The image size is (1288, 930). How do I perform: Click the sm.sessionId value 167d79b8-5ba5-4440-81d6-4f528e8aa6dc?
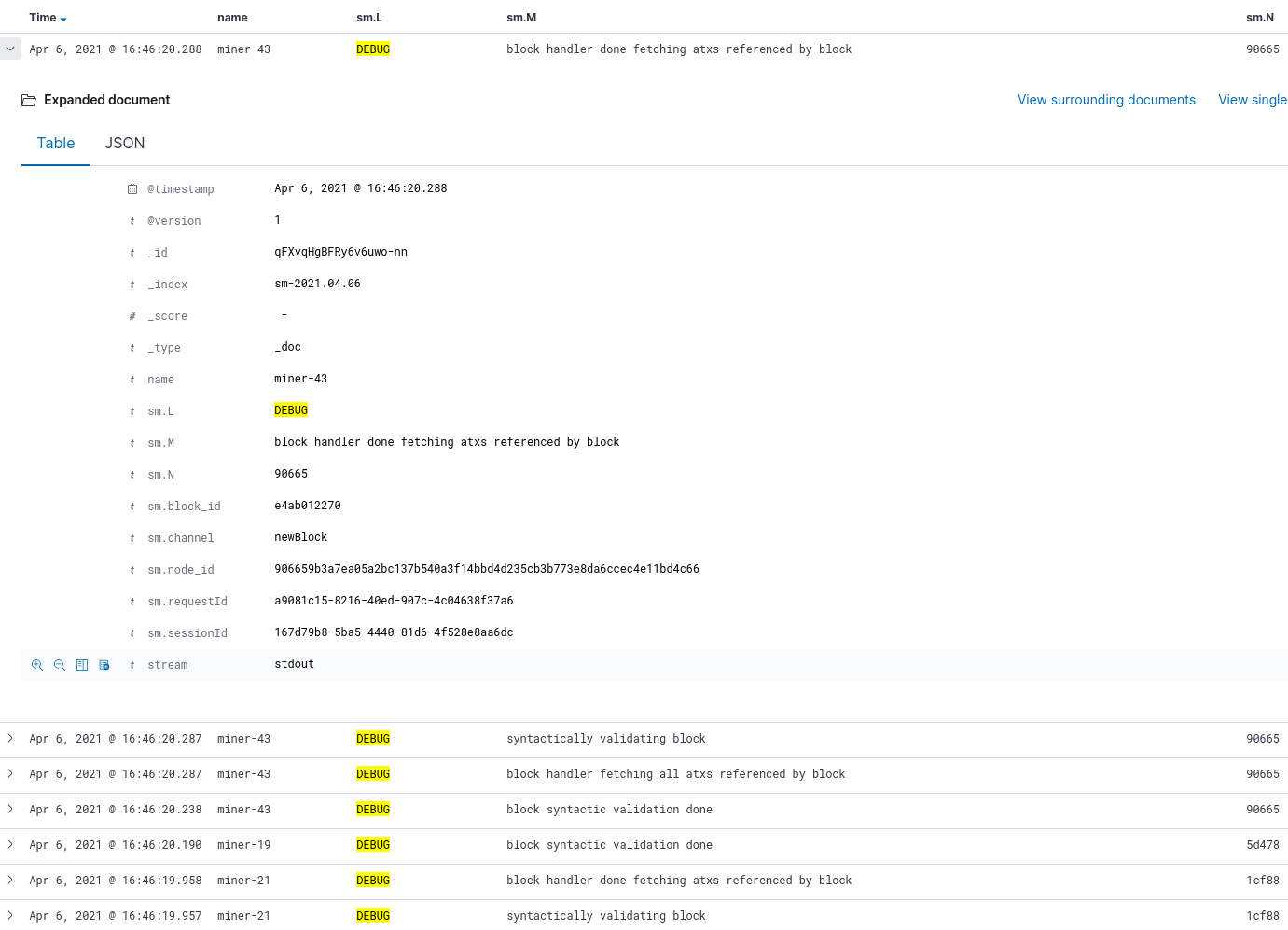[394, 632]
